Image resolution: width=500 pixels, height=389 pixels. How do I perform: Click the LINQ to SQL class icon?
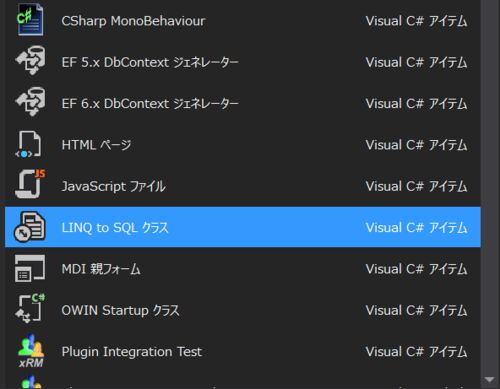click(29, 227)
